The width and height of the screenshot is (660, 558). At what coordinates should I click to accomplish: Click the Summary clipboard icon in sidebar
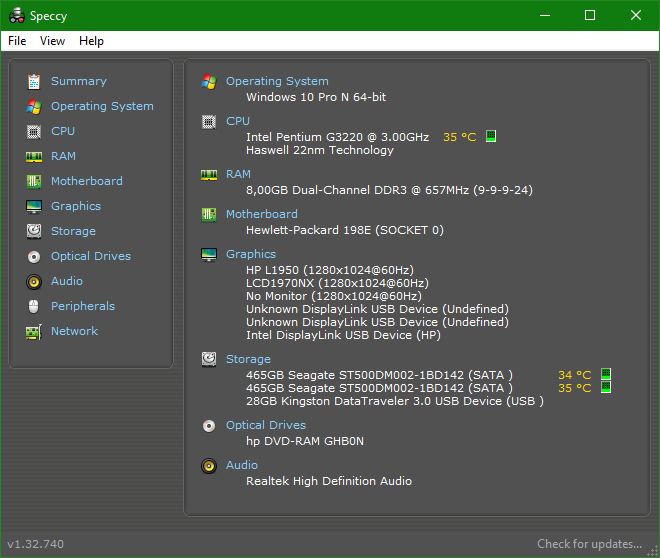click(34, 82)
